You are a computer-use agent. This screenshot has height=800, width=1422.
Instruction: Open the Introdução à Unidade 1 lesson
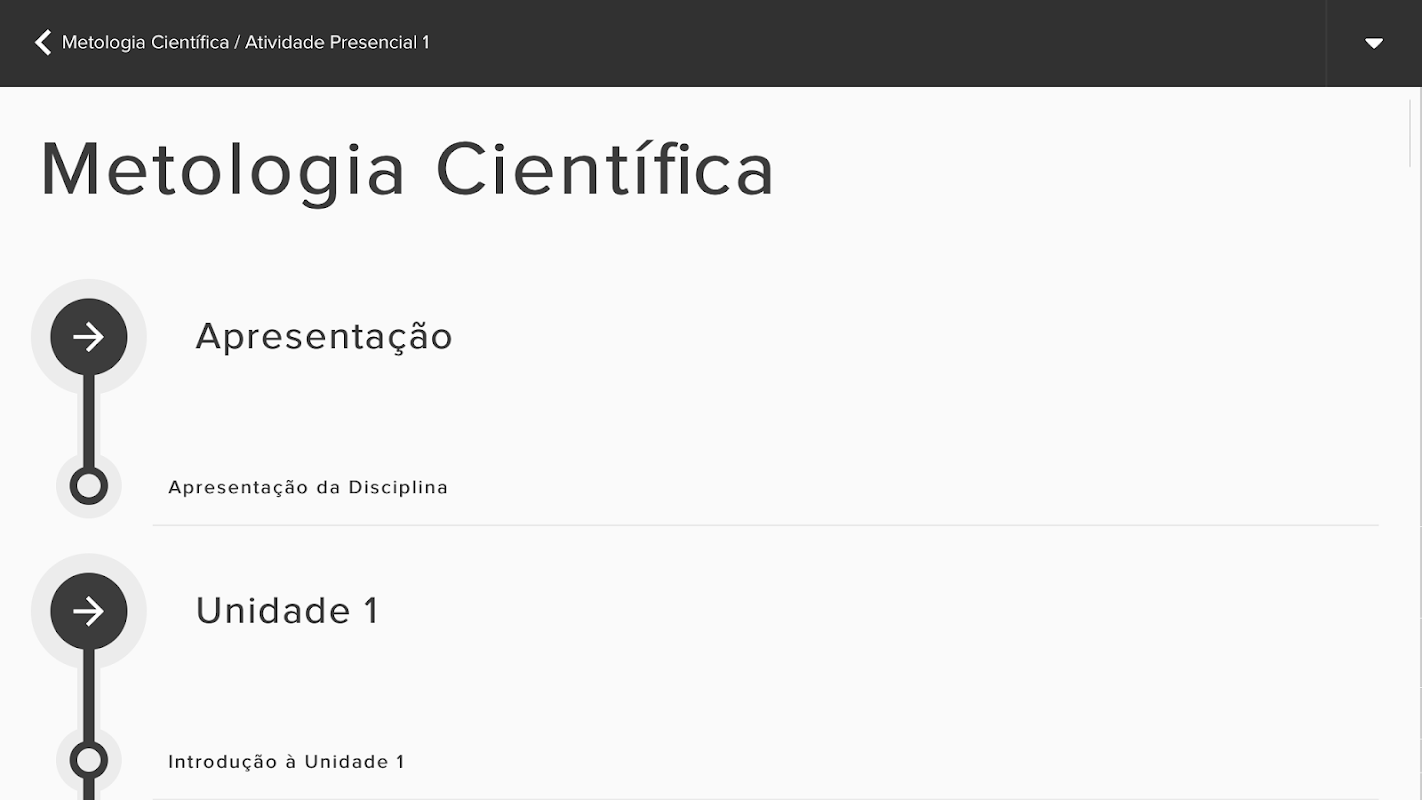(x=286, y=762)
